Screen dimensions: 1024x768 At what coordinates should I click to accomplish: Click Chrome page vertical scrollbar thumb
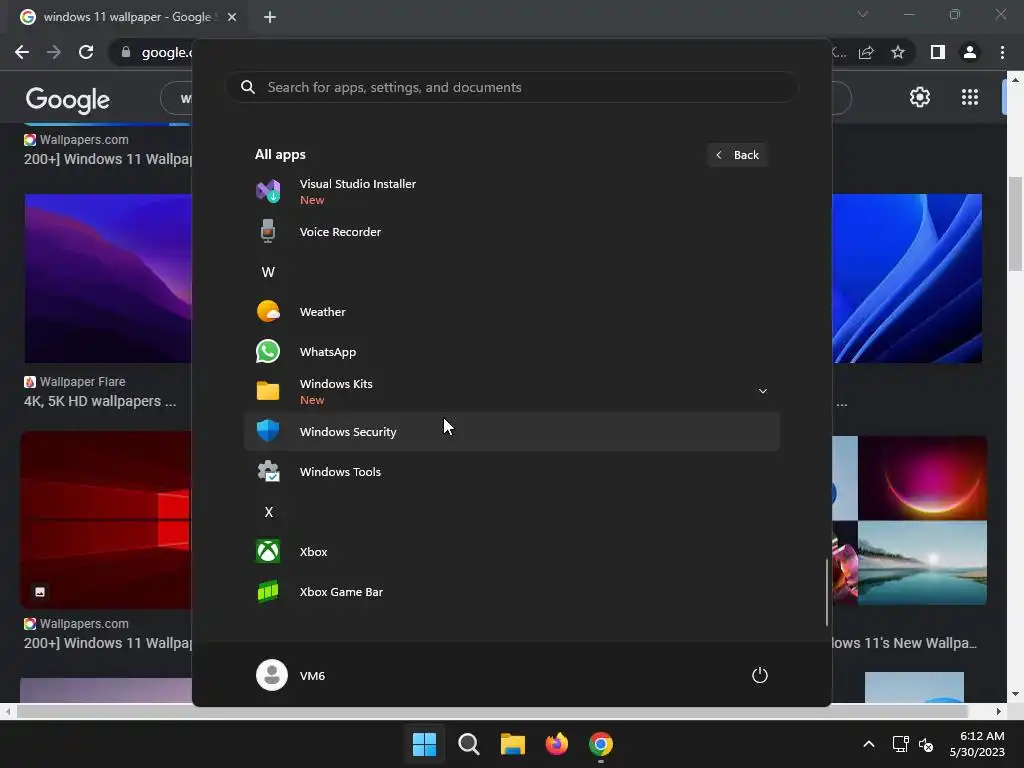tap(1015, 223)
